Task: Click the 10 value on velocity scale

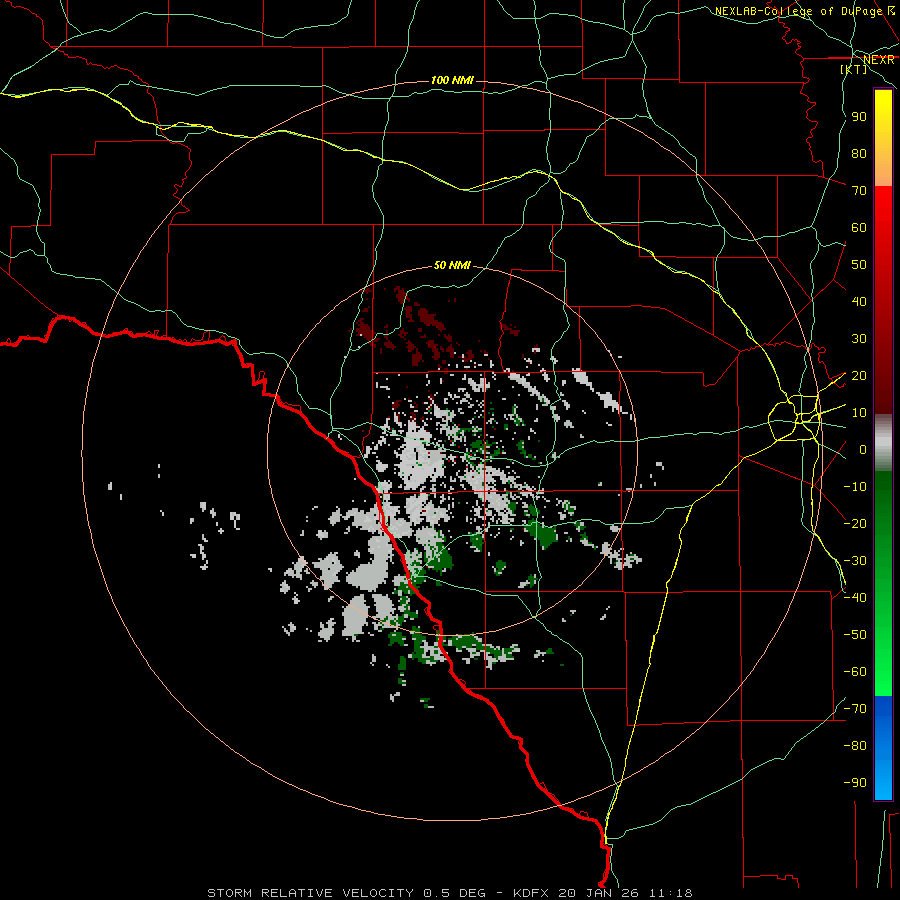Action: 859,413
